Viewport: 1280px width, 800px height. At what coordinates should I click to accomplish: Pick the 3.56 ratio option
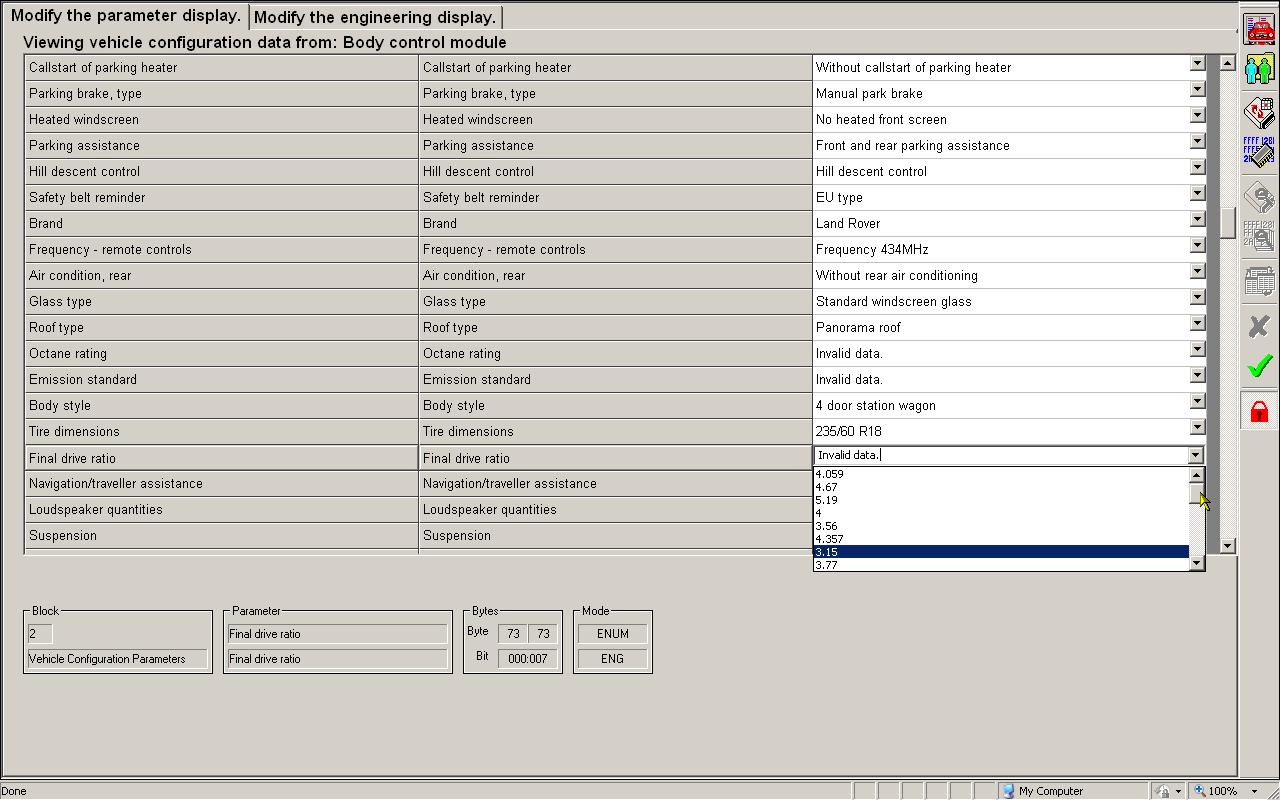pyautogui.click(x=1001, y=526)
